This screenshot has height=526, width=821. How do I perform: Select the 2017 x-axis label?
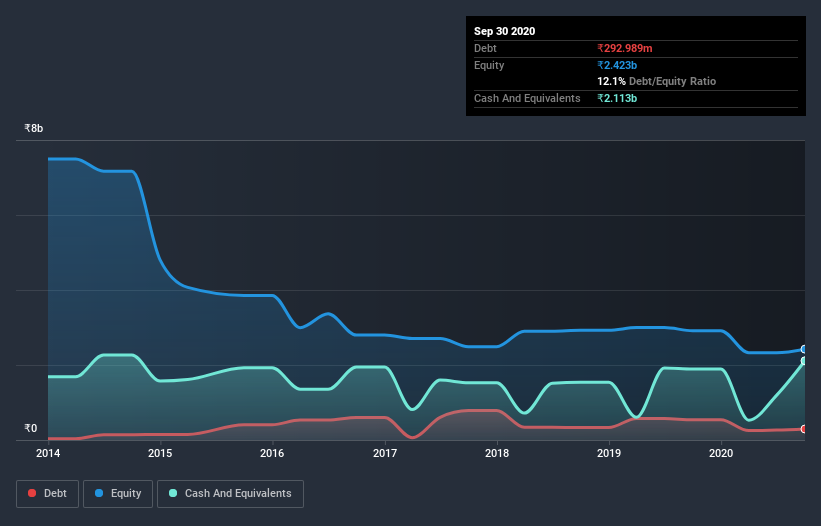tap(385, 453)
